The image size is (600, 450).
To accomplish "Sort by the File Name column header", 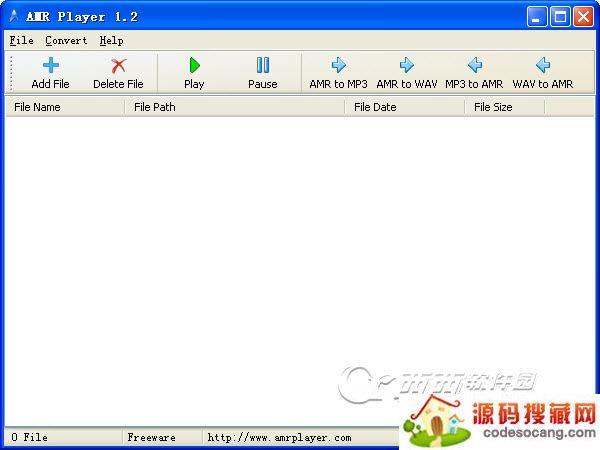I will click(65, 107).
